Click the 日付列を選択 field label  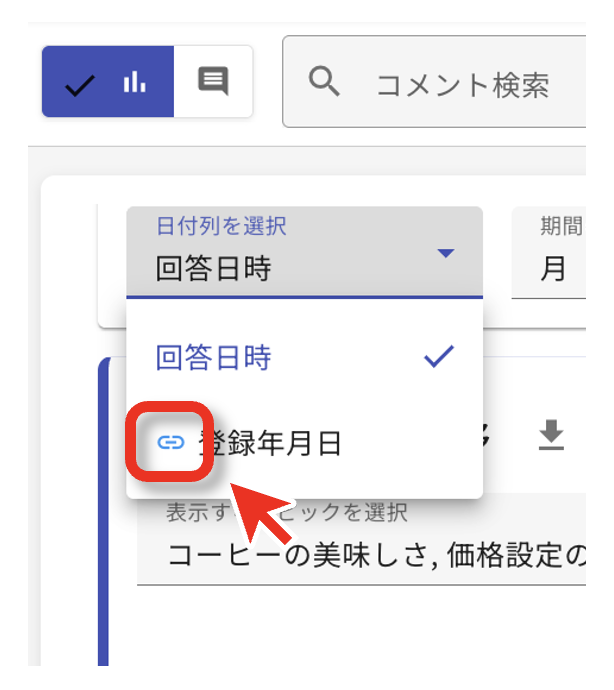tap(222, 226)
